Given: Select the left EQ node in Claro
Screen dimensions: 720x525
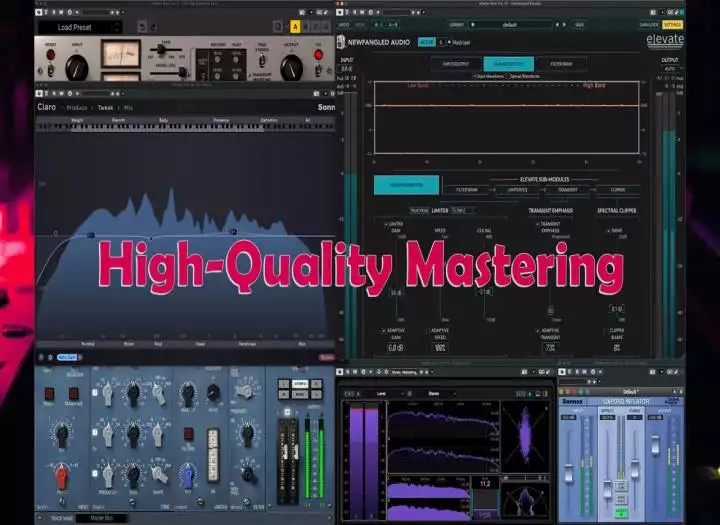Looking at the screenshot, I should 91,235.
